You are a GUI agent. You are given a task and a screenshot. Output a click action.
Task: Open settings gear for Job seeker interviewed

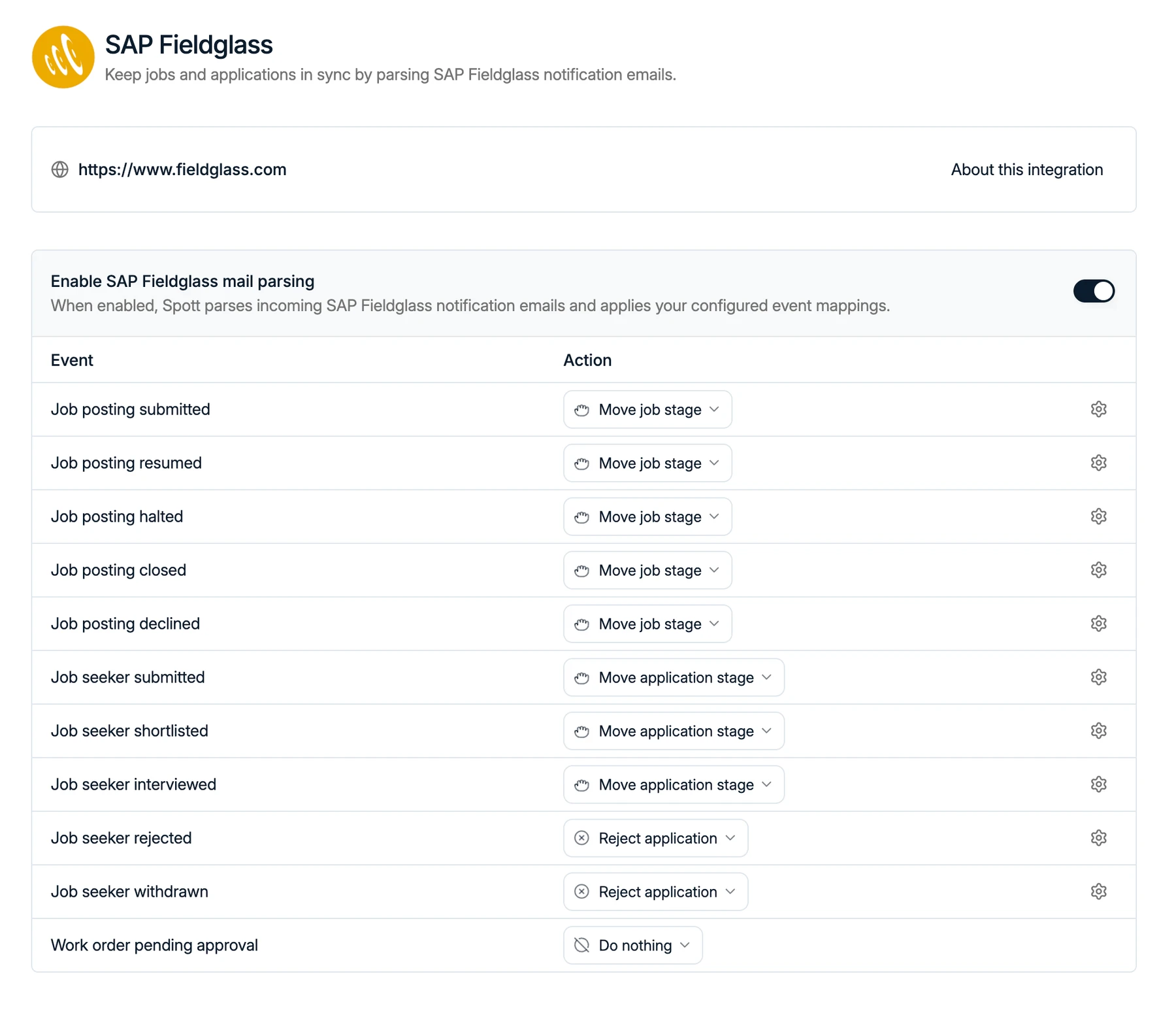[1098, 784]
